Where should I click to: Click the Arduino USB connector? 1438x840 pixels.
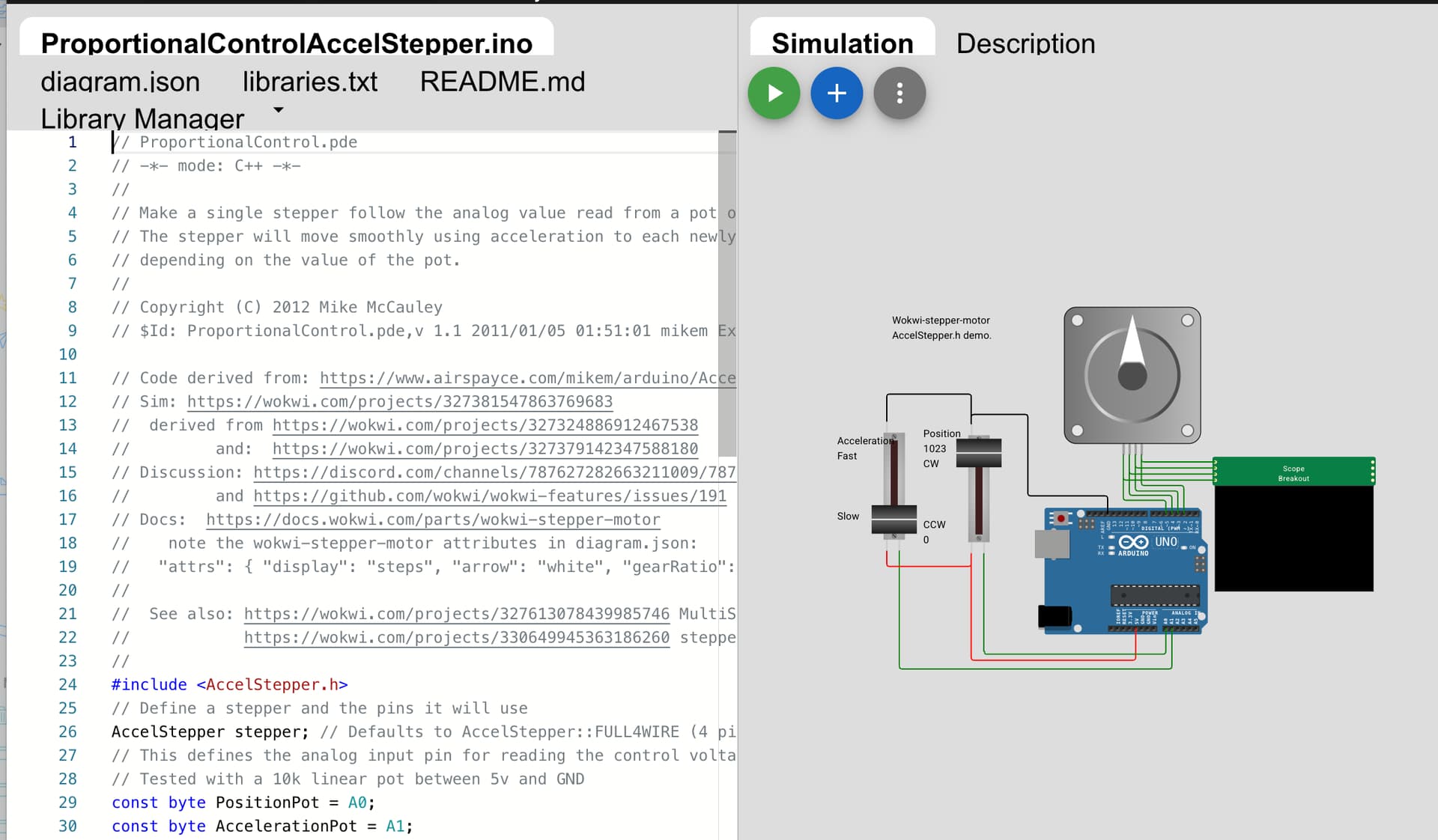coord(1051,544)
